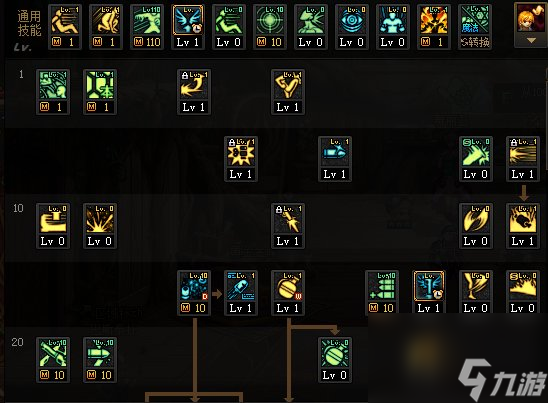The height and width of the screenshot is (403, 548).
Task: Select the yellow flexing arm skill
Action: 288,92
